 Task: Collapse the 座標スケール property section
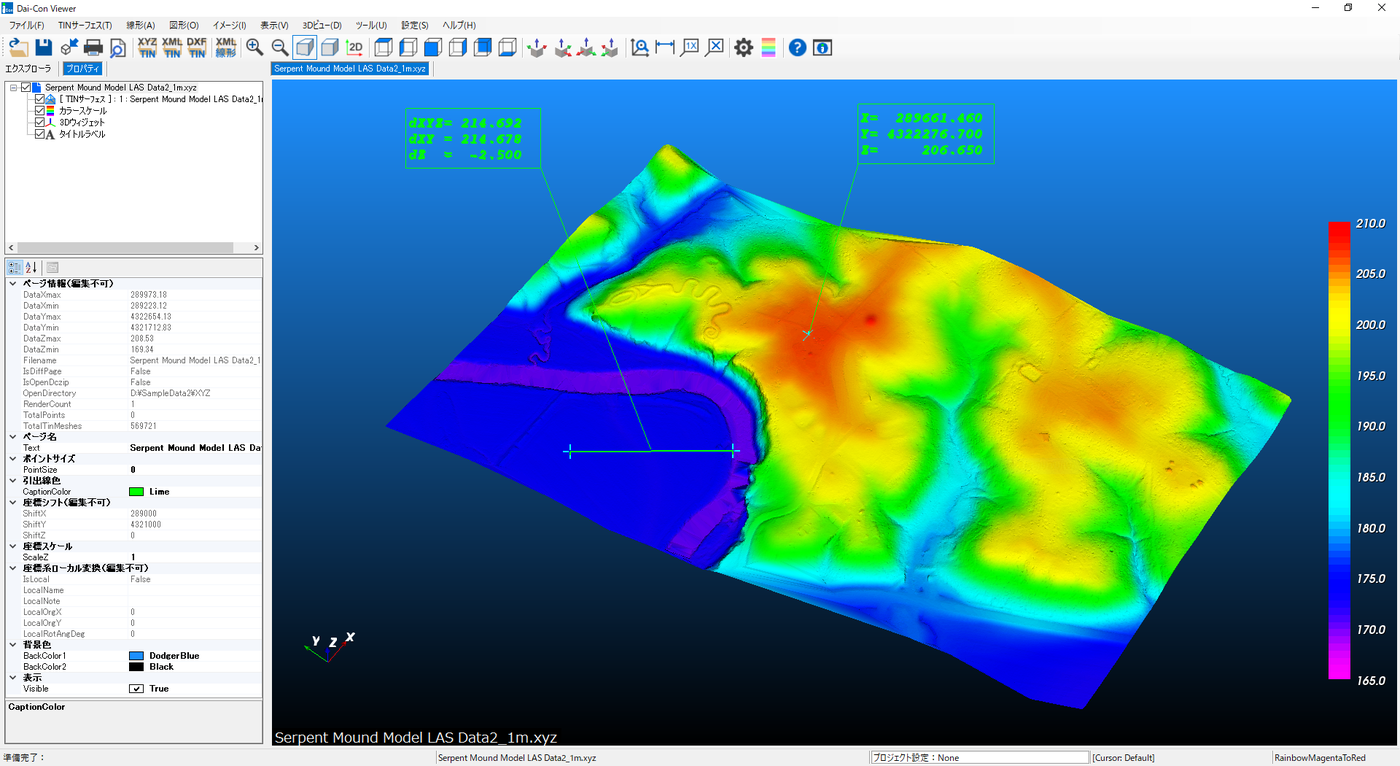(13, 546)
